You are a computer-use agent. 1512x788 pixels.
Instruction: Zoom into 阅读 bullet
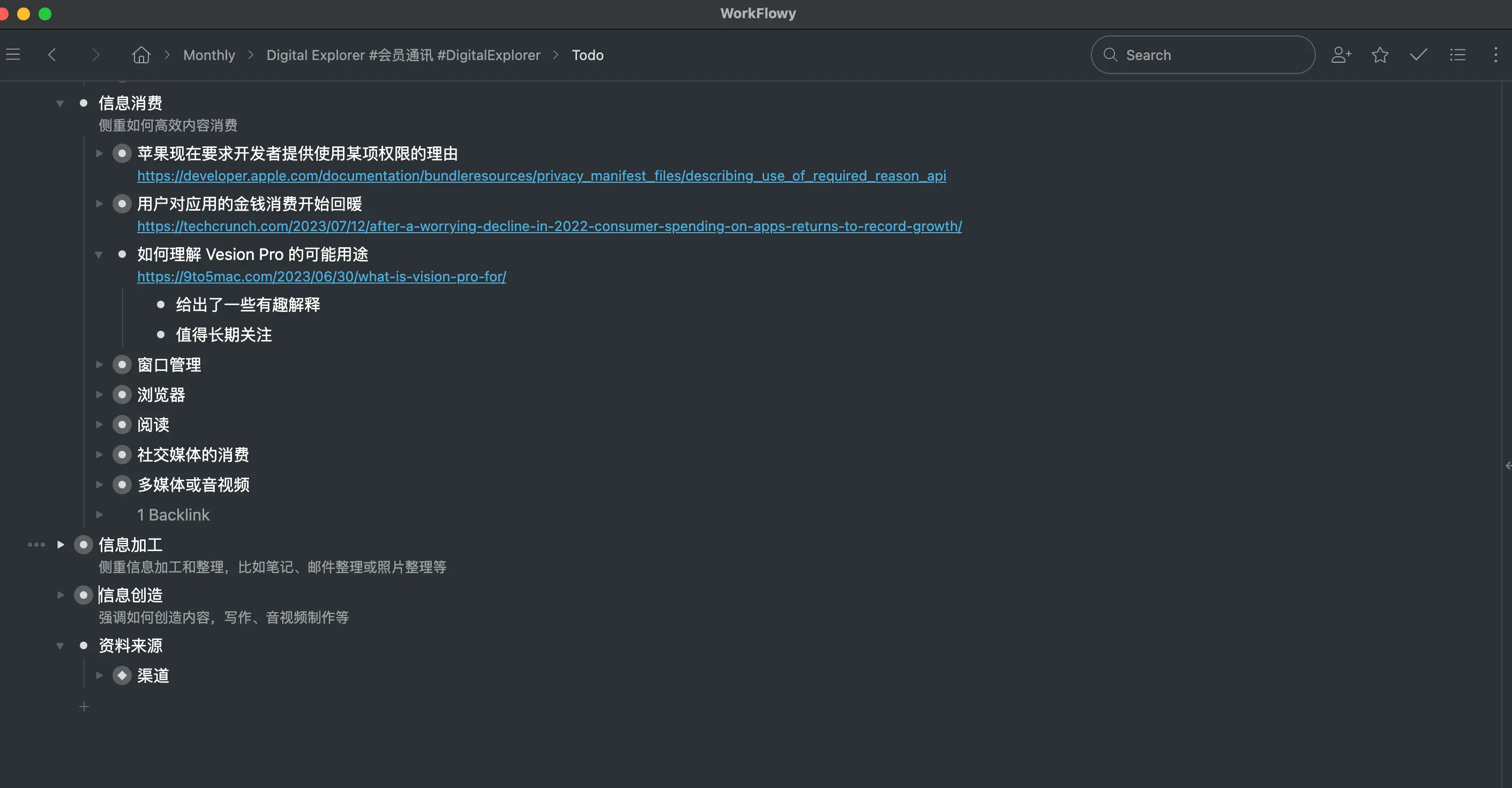122,425
